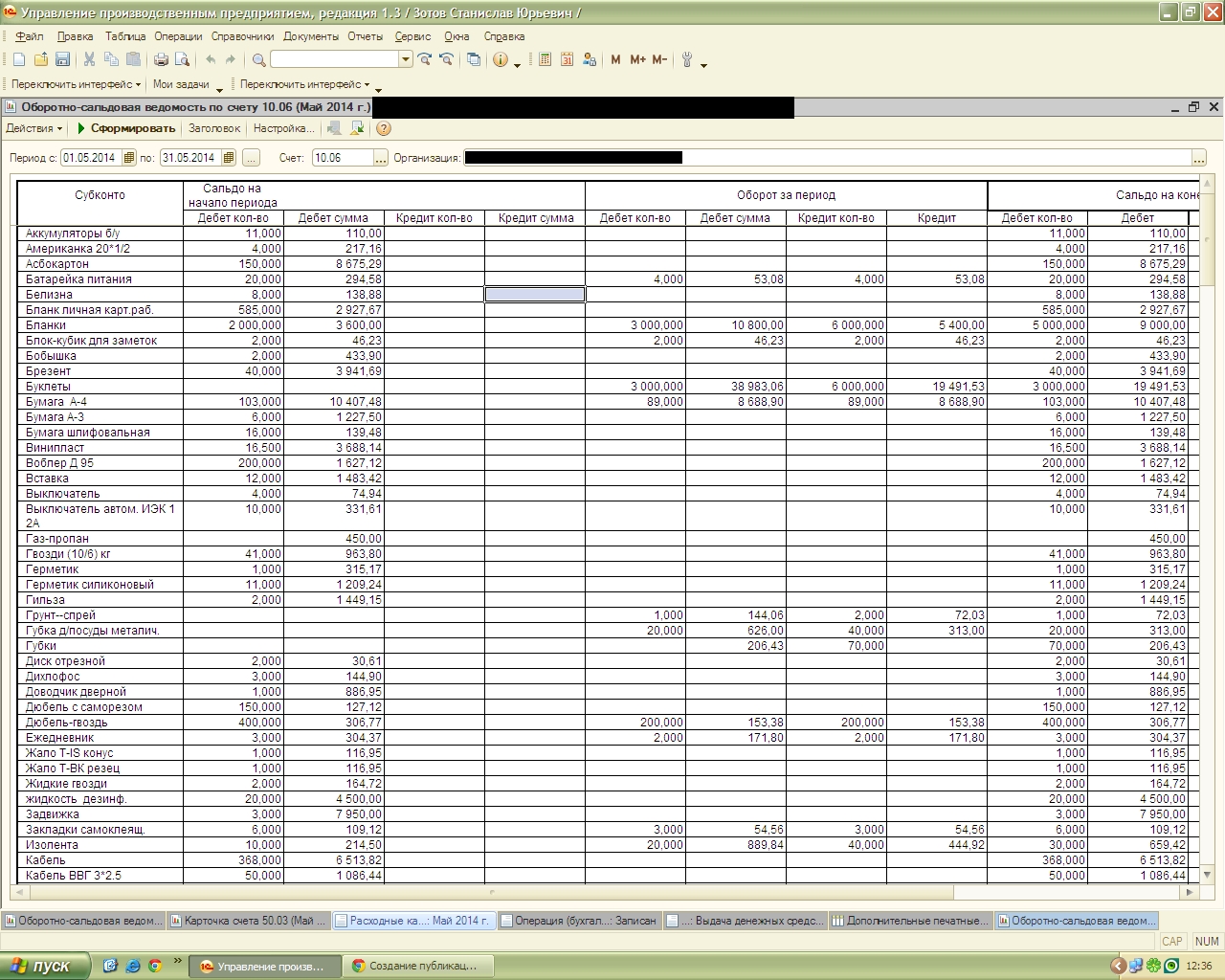Click the Save diskette icon
Image resolution: width=1225 pixels, height=980 pixels.
[x=62, y=59]
